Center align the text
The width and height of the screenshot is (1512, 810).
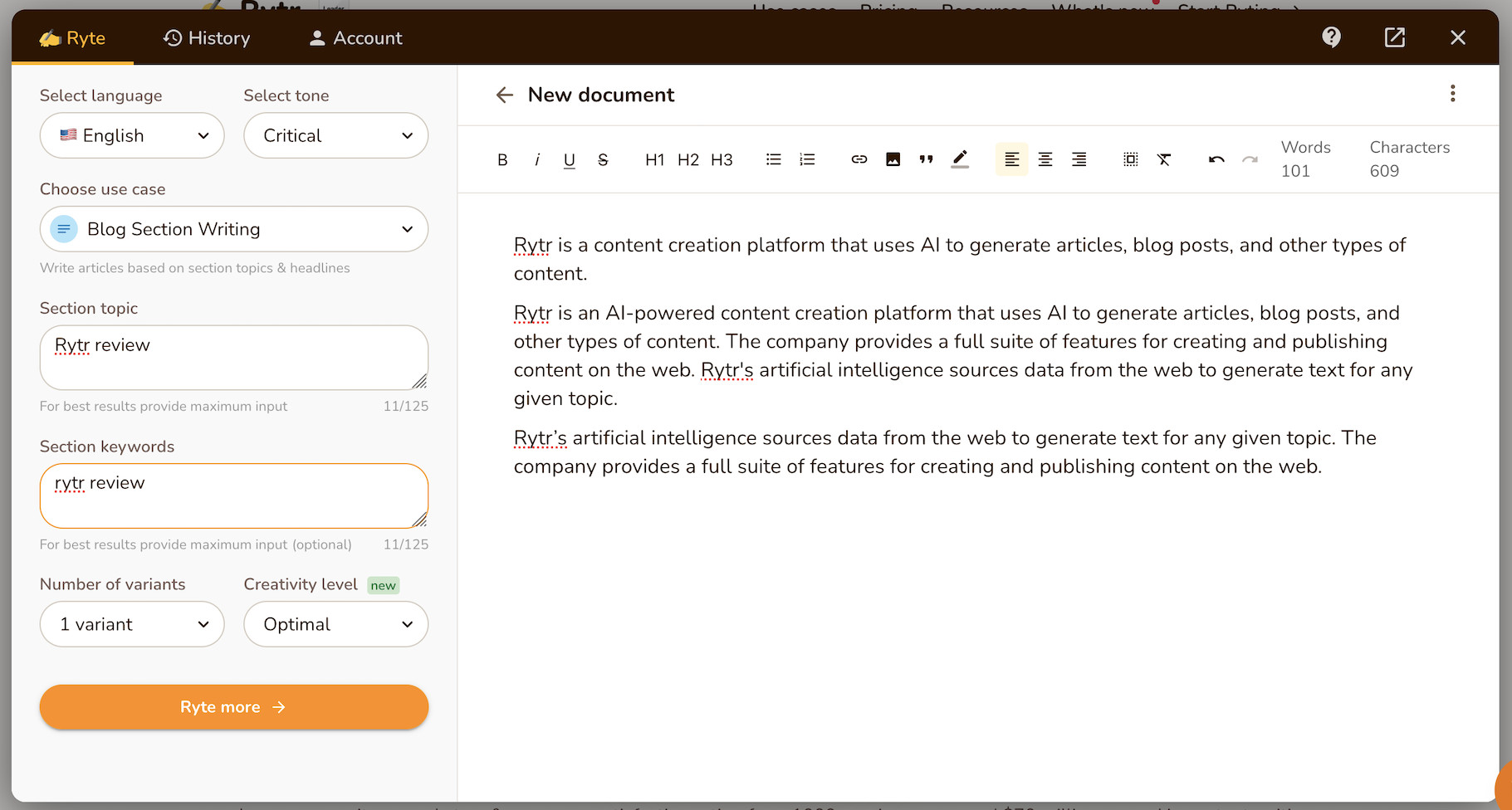[1045, 159]
